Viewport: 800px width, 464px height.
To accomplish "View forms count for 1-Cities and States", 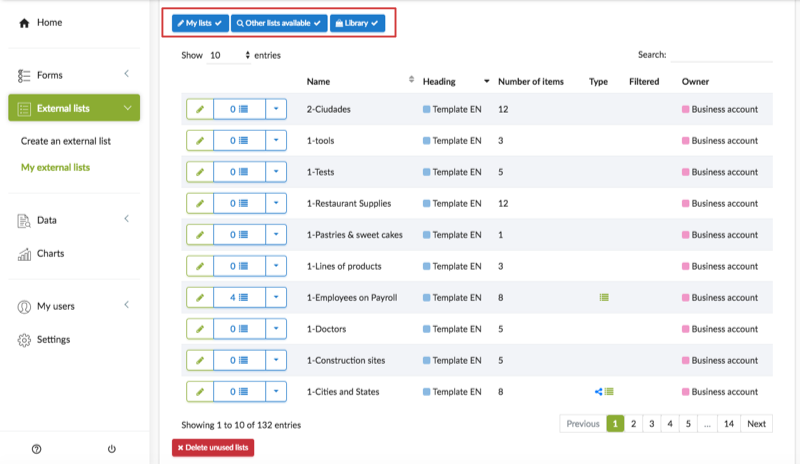I will tap(239, 392).
